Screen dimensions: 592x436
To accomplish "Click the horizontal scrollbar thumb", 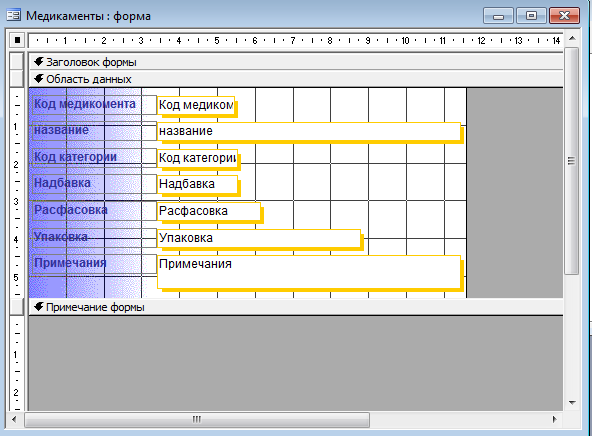I will pyautogui.click(x=197, y=419).
